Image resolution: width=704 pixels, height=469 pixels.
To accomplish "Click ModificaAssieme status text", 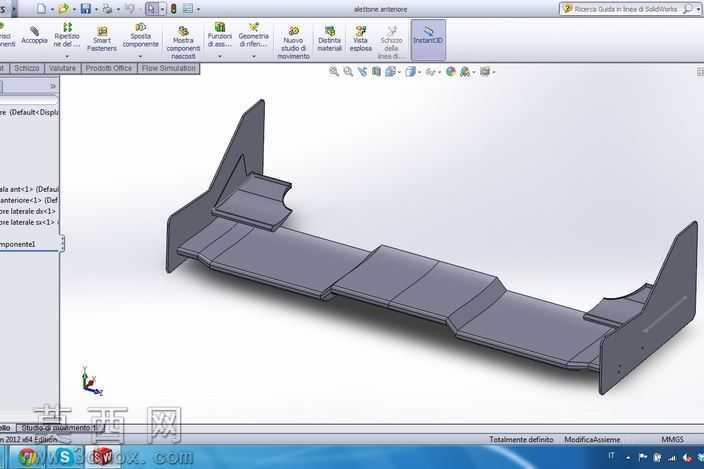I will click(x=592, y=439).
